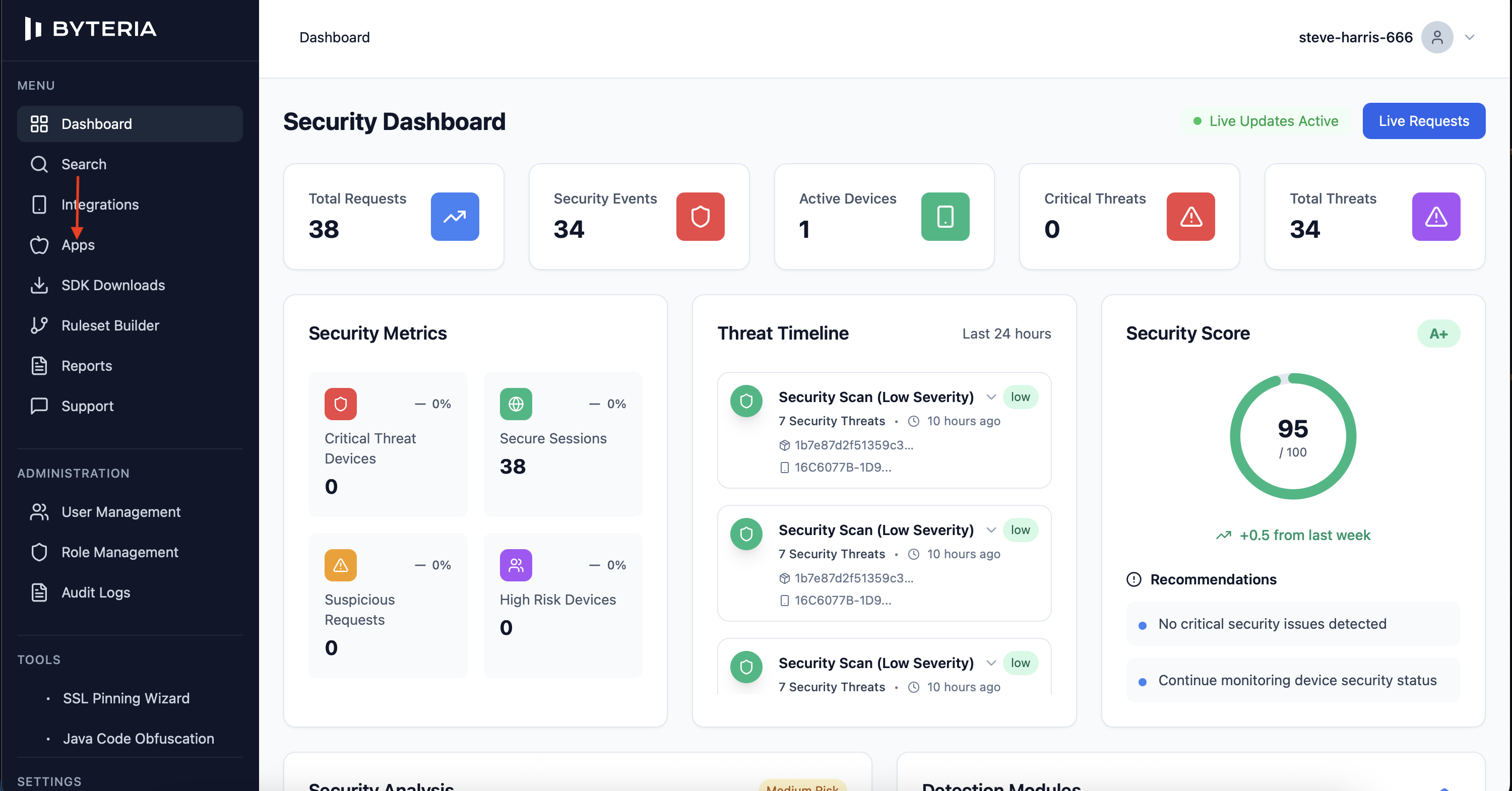This screenshot has height=791, width=1512.
Task: Click the Active Devices phone icon
Action: [945, 217]
